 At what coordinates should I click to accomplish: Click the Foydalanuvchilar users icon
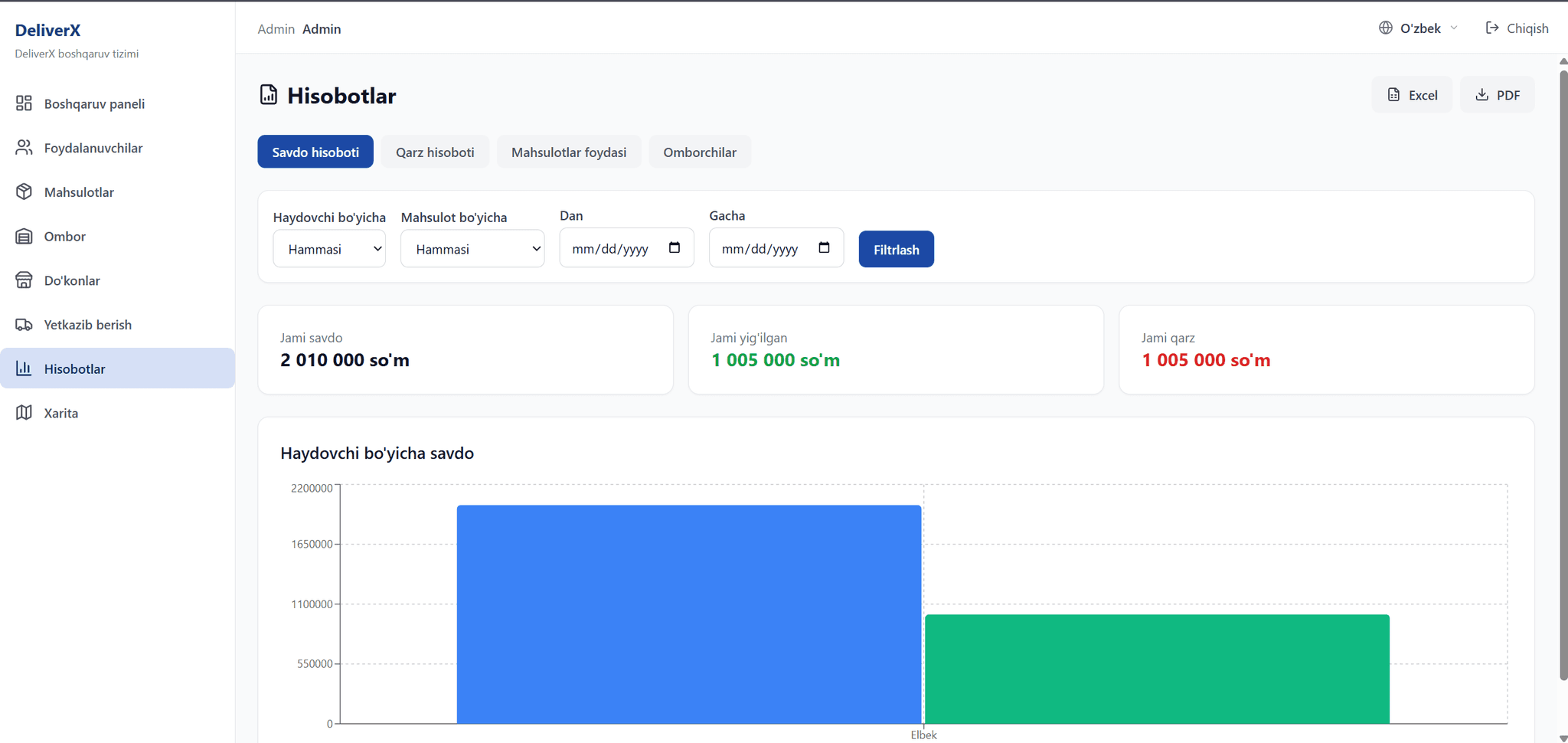coord(24,148)
